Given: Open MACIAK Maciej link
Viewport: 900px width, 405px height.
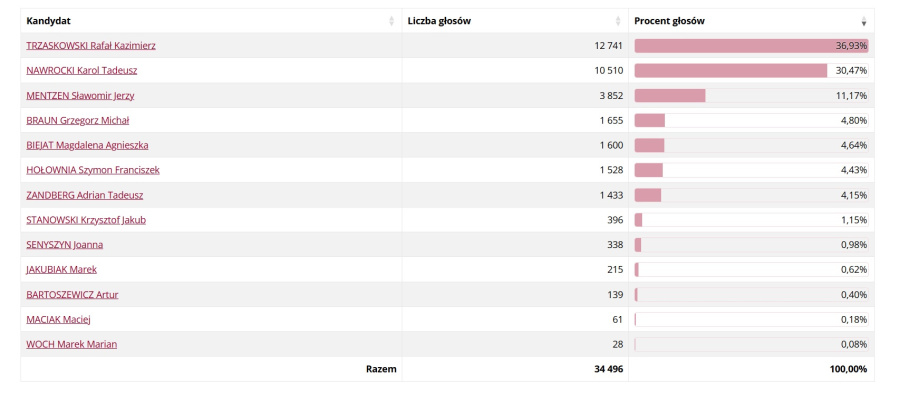Looking at the screenshot, I should coord(59,320).
